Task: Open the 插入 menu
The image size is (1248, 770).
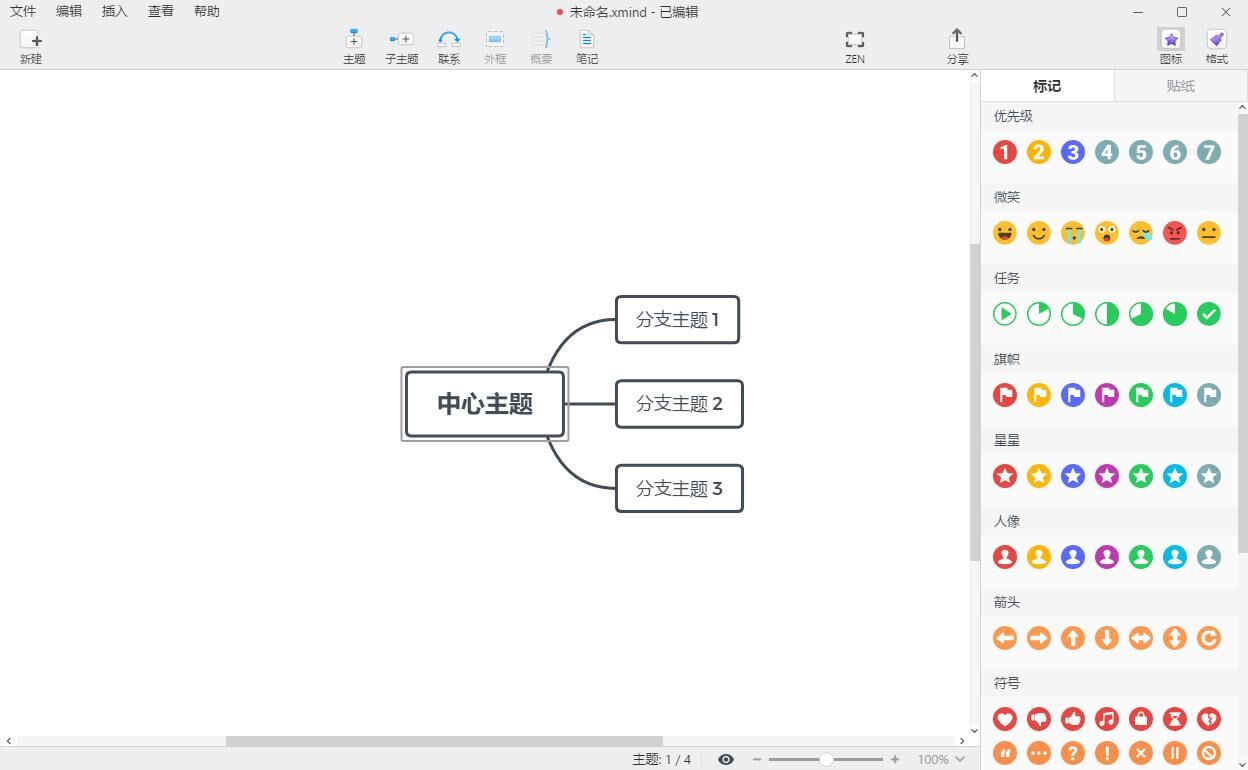Action: point(115,12)
